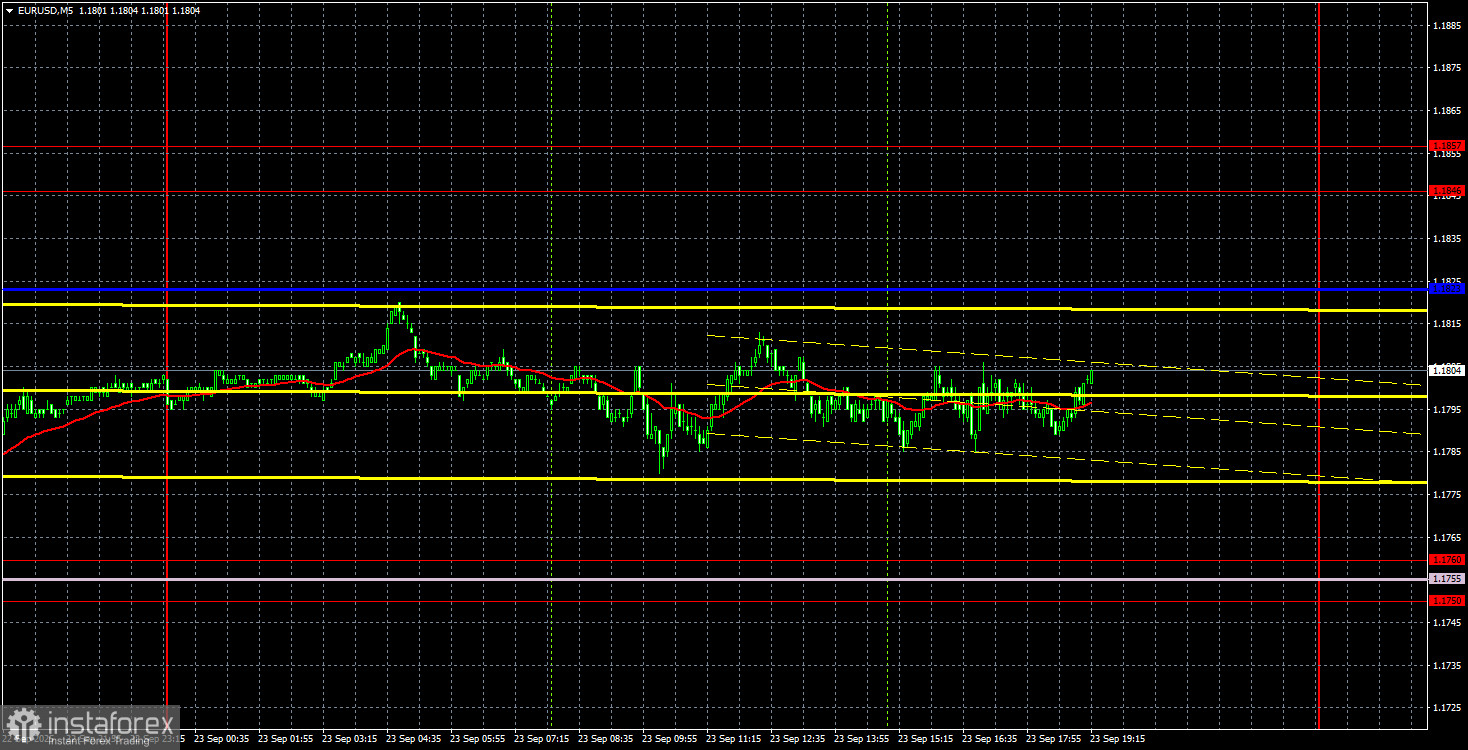Click the 23 Sep 11:15 time label
Screen dimensions: 1468x750
coord(734,739)
